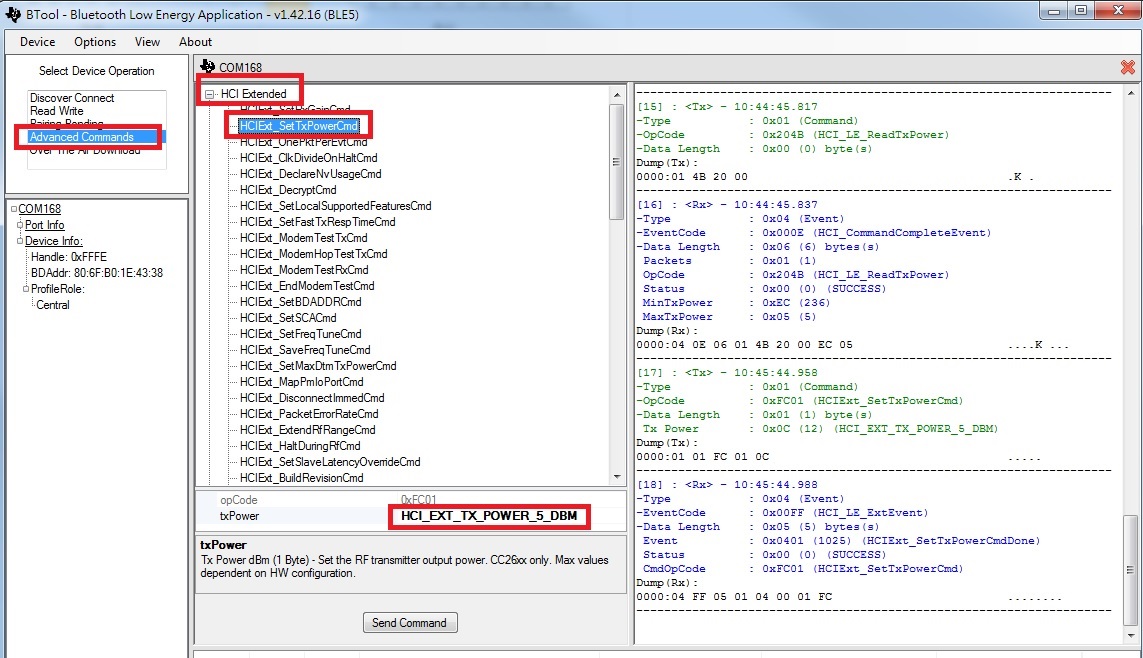1143x658 pixels.
Task: Close the COM168 panel with red X
Action: click(1127, 67)
